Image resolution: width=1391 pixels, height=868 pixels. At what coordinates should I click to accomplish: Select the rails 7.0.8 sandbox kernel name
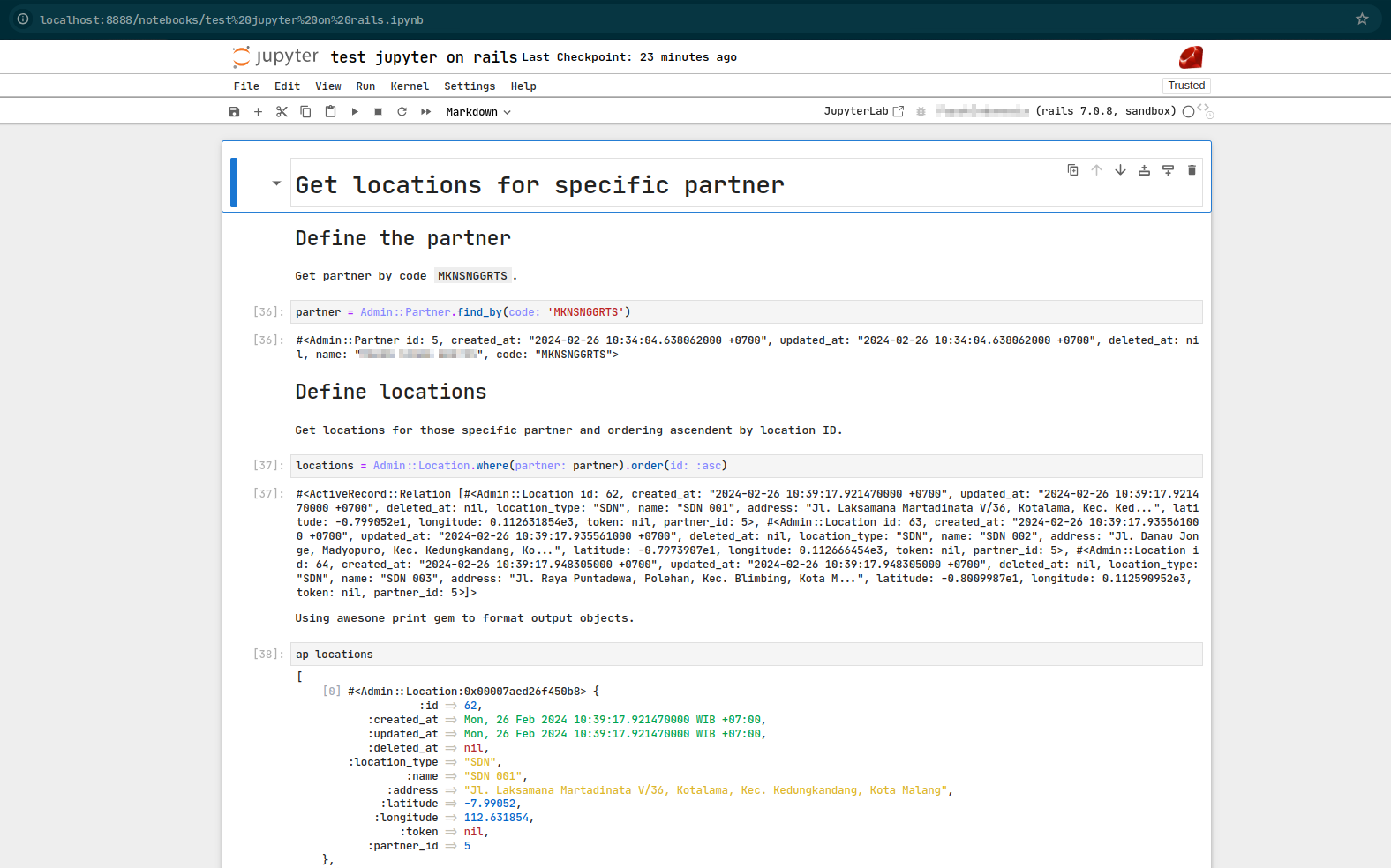[x=1056, y=111]
